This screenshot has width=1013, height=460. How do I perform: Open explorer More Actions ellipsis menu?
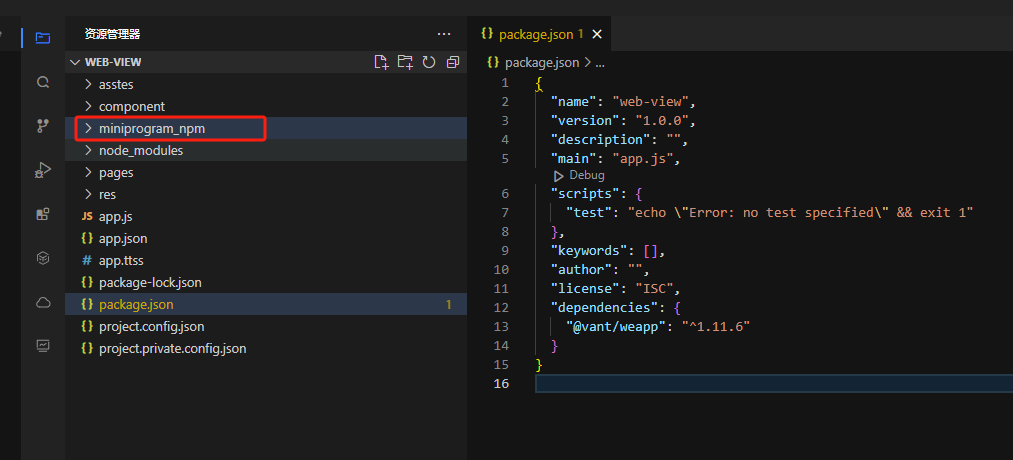coord(444,34)
